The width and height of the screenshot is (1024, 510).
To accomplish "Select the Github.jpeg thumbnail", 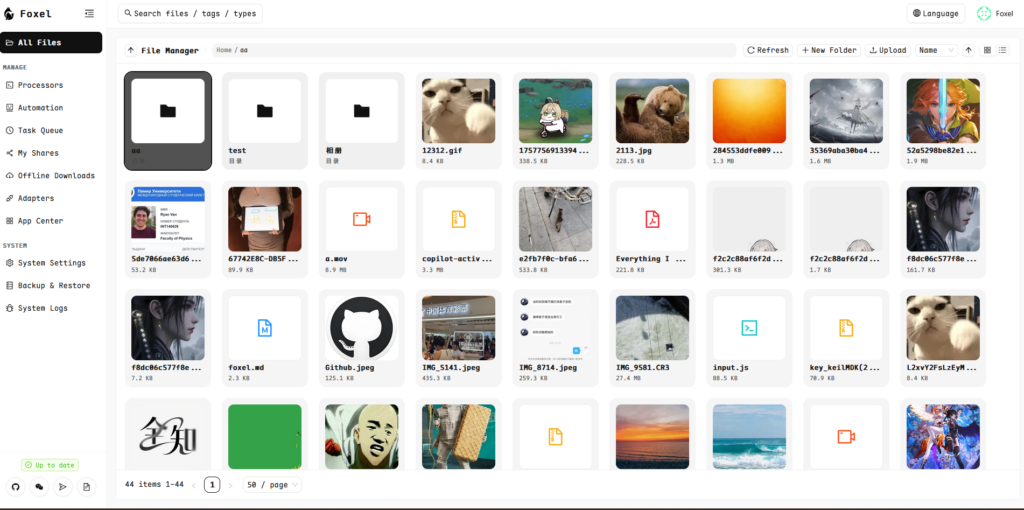I will [362, 328].
